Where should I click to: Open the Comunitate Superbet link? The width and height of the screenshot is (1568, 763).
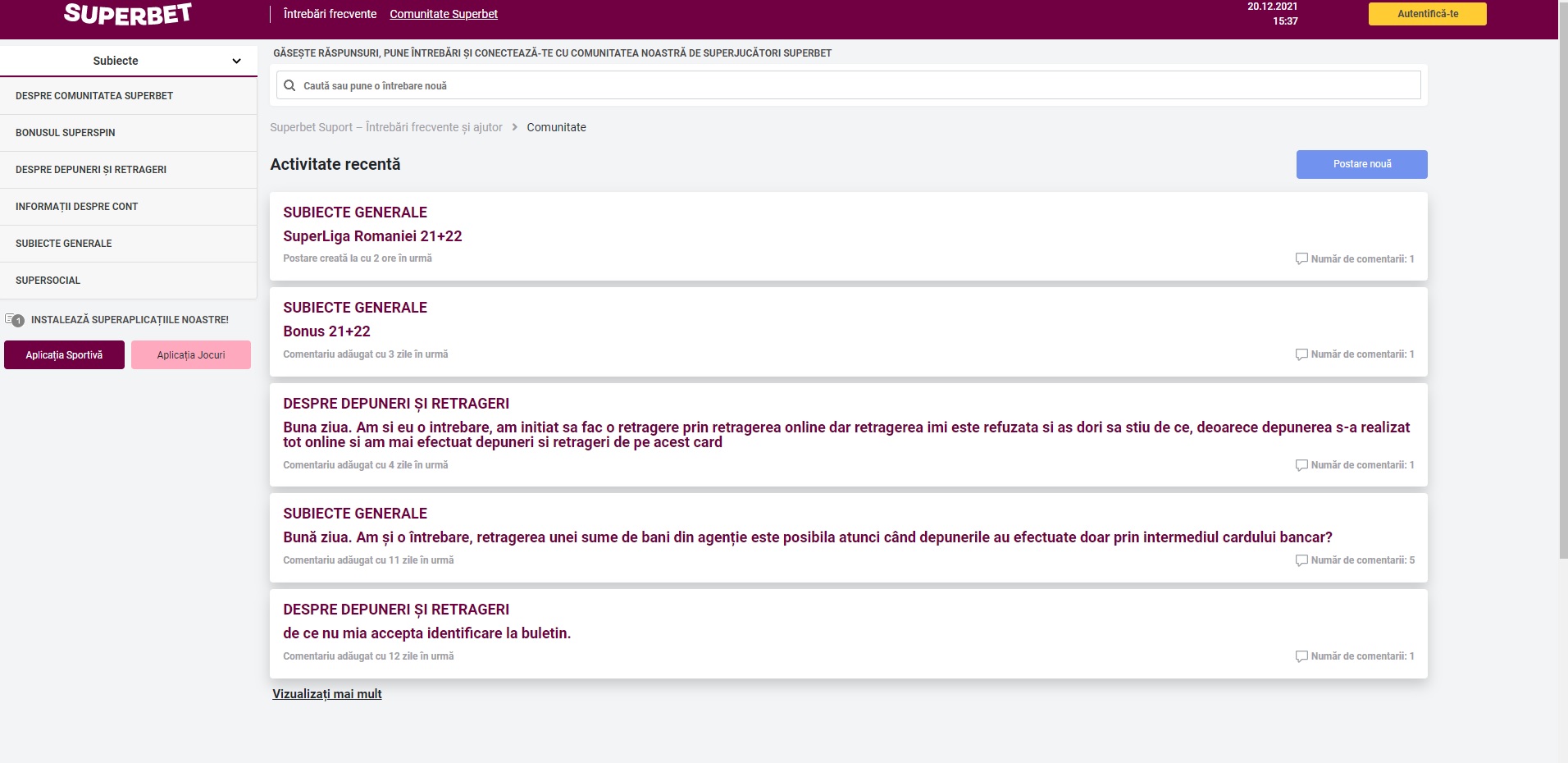coord(444,14)
